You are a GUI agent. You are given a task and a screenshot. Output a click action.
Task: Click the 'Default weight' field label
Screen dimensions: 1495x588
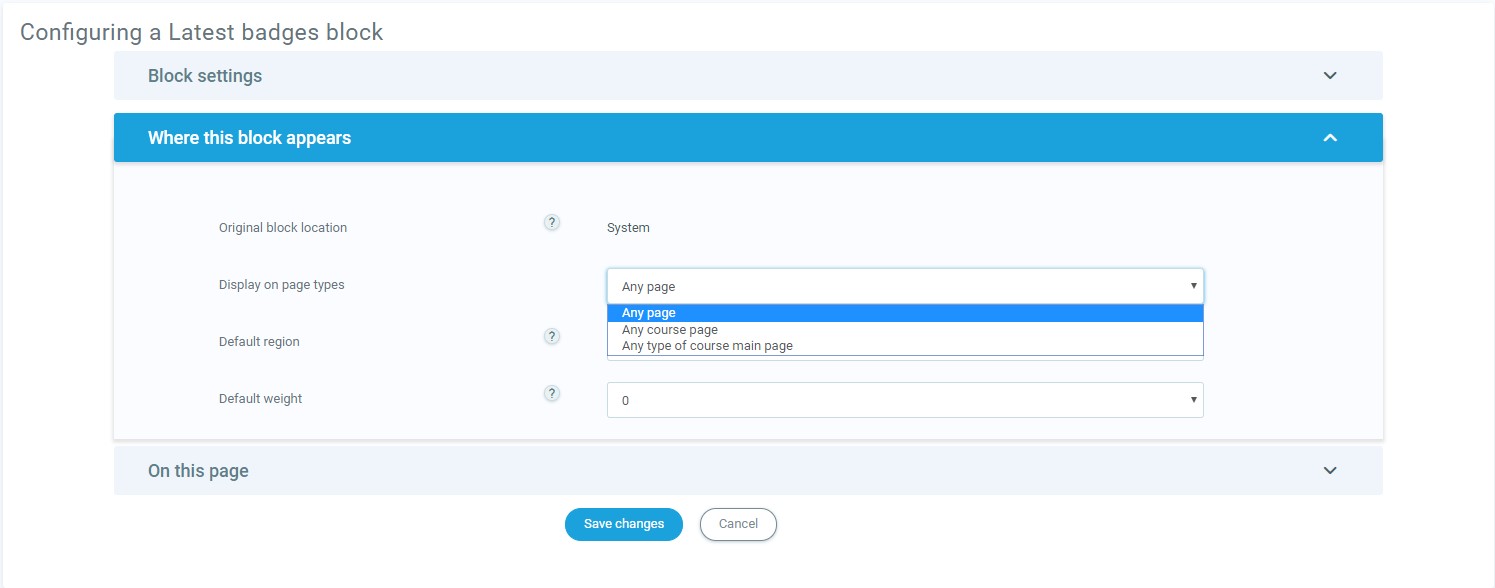tap(260, 399)
